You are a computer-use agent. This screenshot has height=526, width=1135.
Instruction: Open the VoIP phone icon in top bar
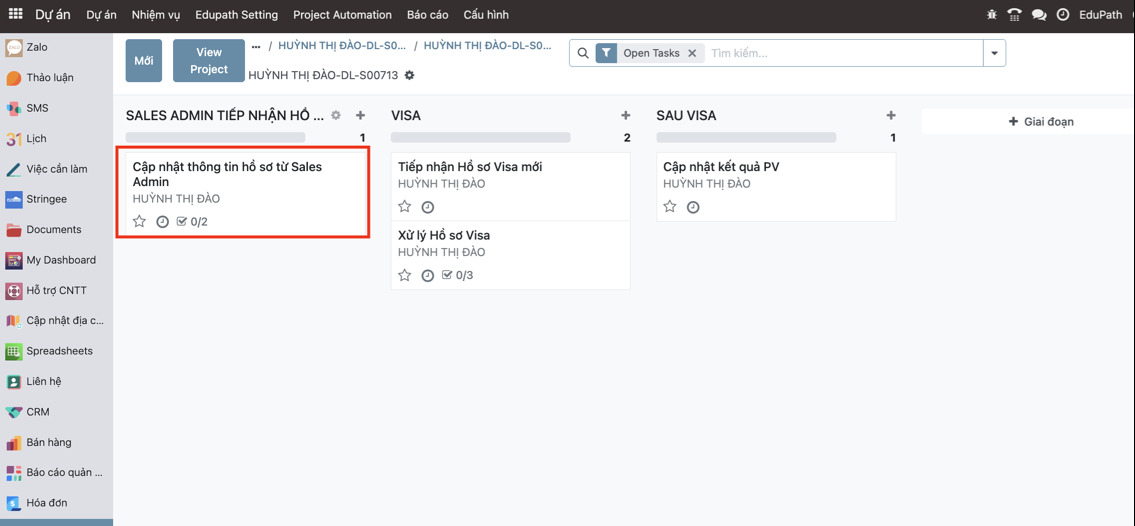click(x=1015, y=14)
